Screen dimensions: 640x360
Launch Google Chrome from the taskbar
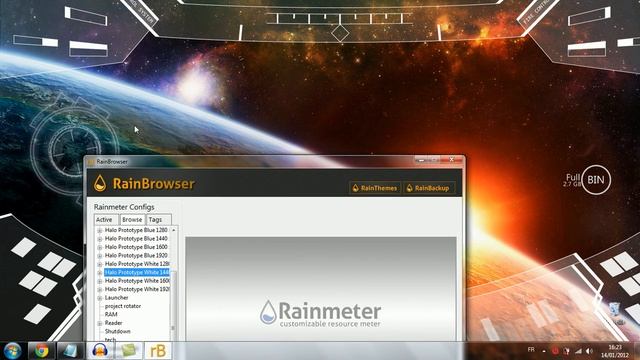point(42,351)
